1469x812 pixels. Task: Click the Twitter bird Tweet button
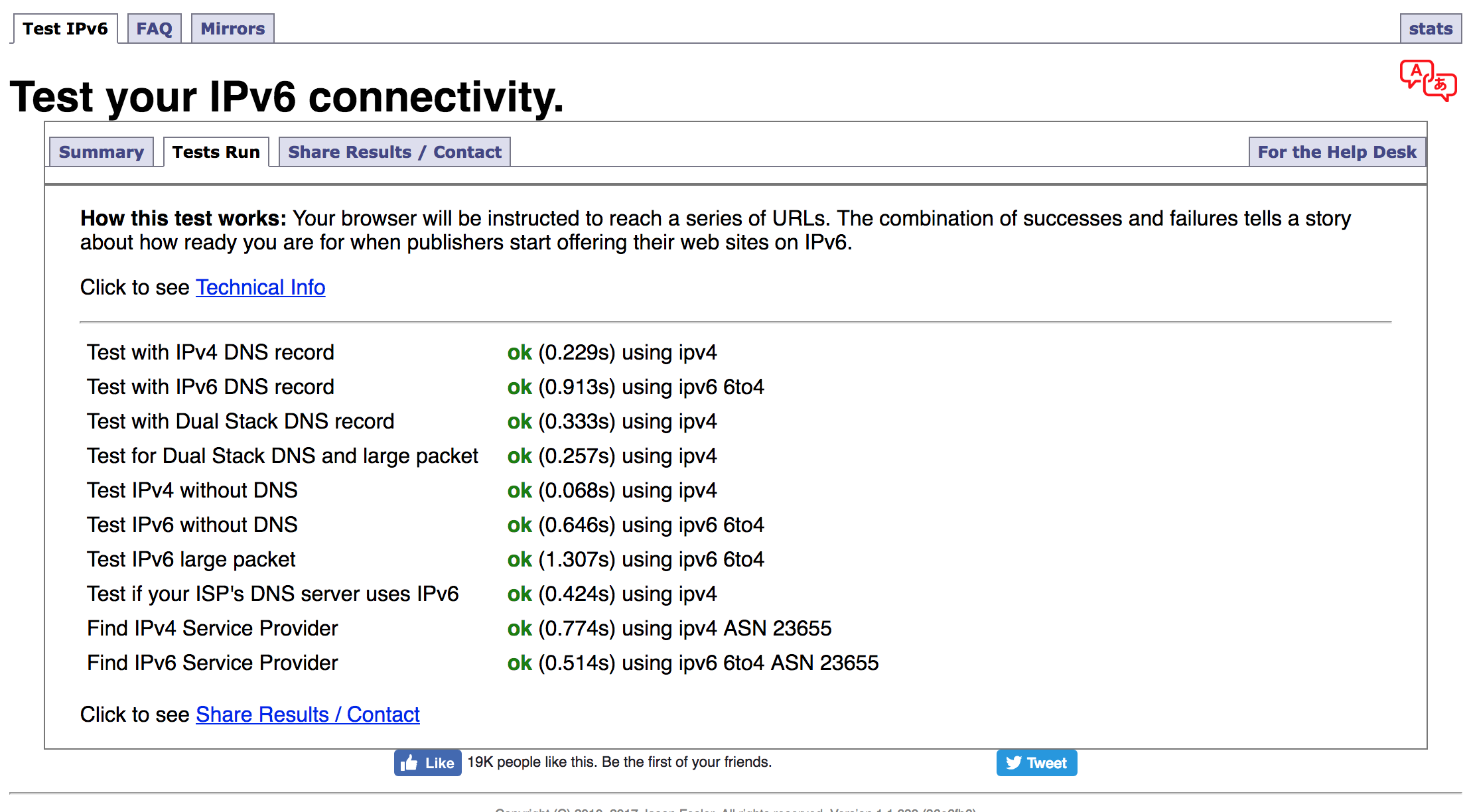(1036, 763)
